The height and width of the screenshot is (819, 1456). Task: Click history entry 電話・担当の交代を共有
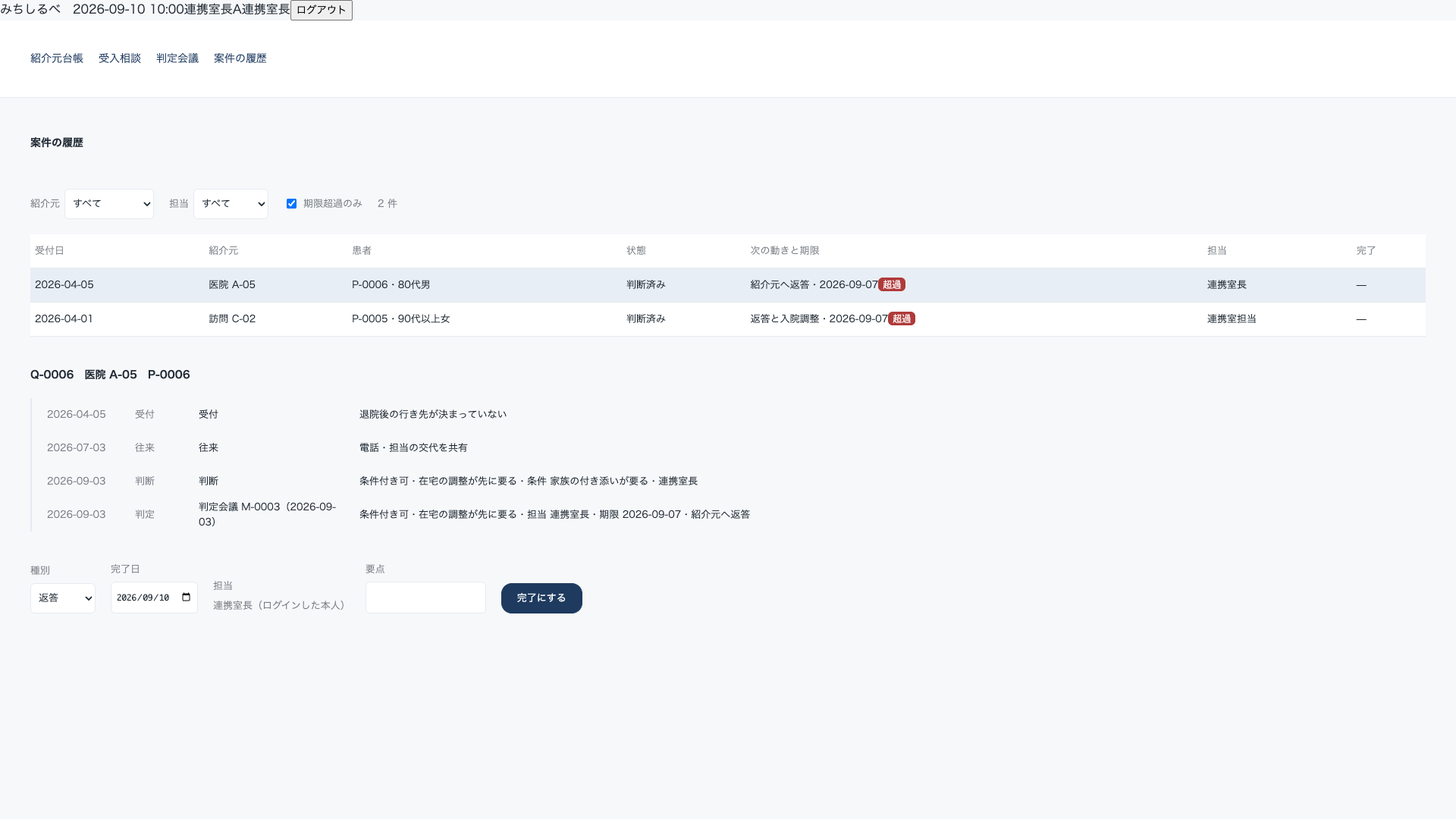413,447
